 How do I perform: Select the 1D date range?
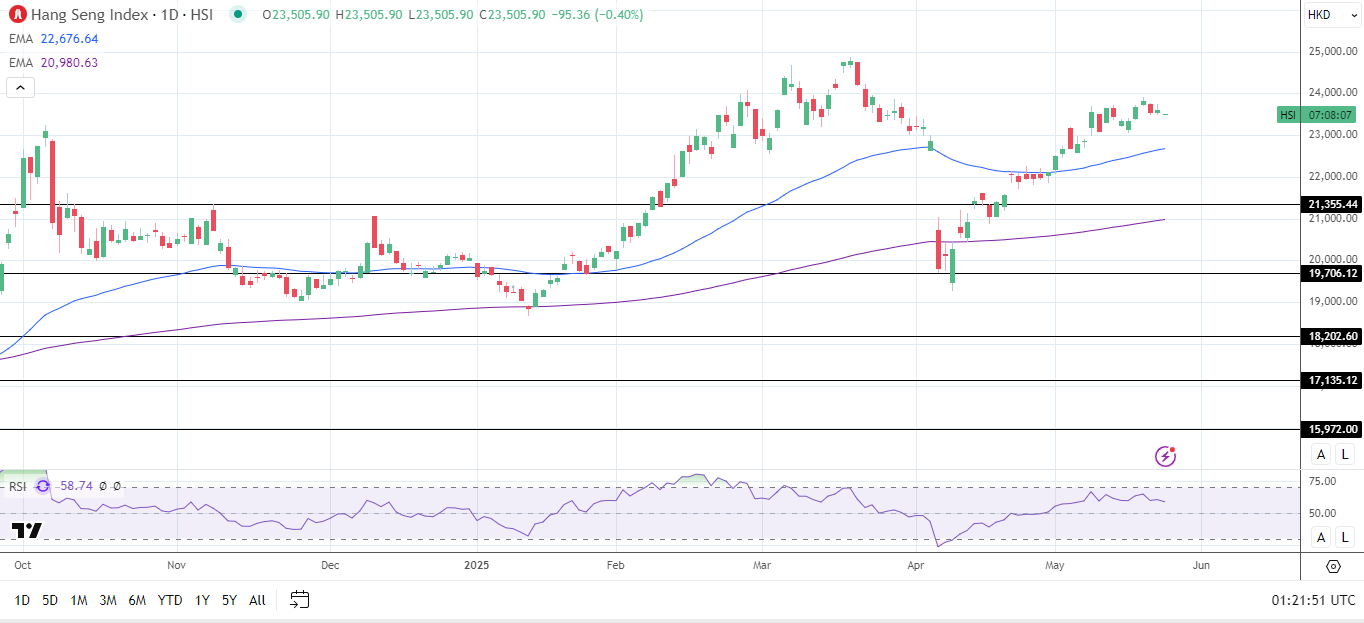pyautogui.click(x=22, y=600)
